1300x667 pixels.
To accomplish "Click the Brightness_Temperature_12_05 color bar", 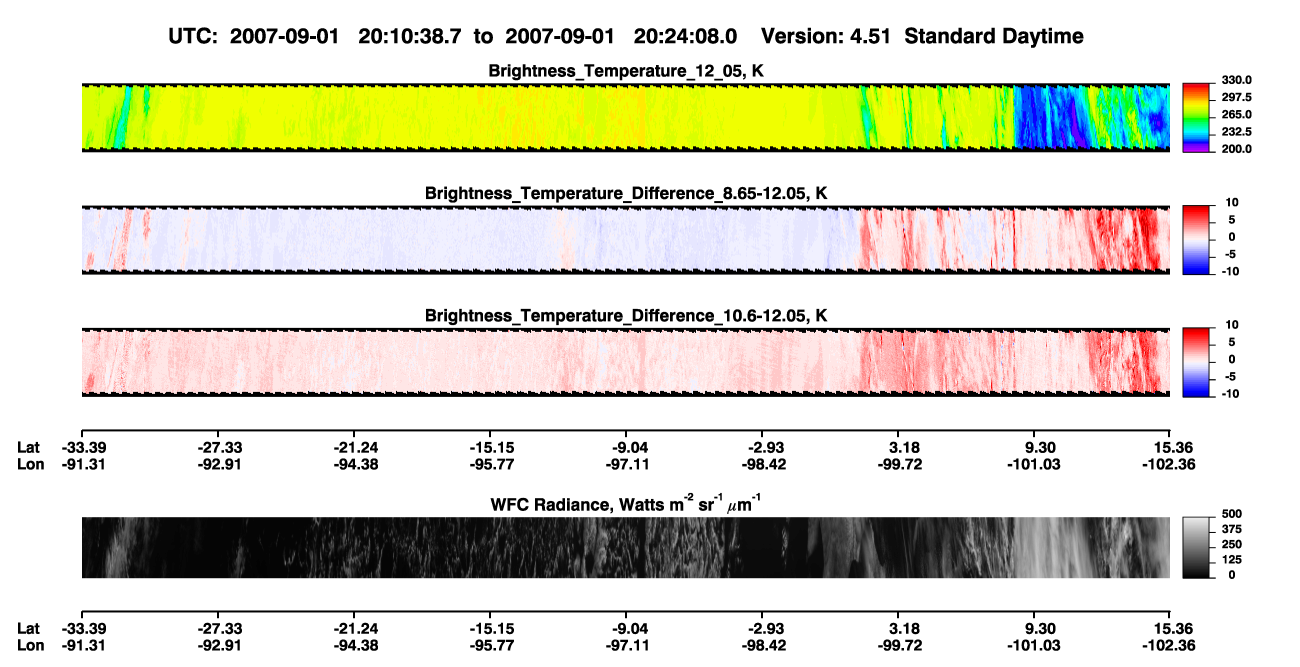I will point(1197,118).
